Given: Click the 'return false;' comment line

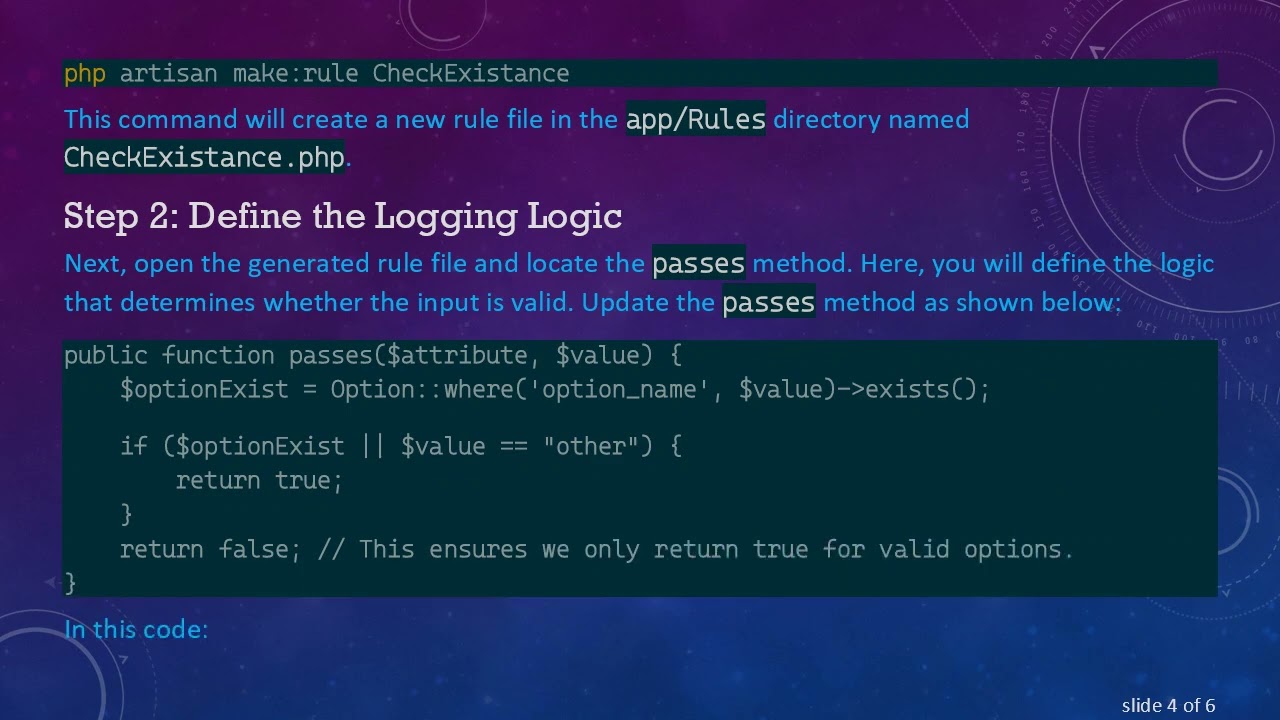Looking at the screenshot, I should pyautogui.click(x=597, y=549).
